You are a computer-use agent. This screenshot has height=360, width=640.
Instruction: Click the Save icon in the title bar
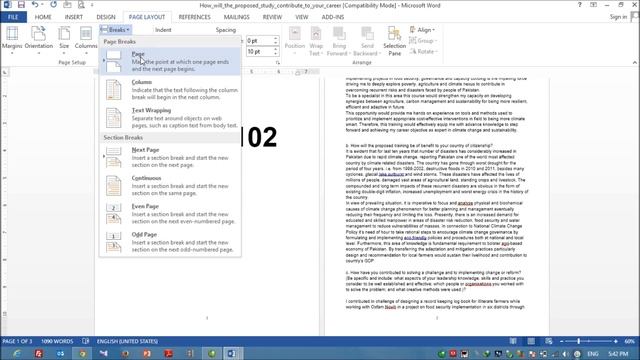(21, 5)
